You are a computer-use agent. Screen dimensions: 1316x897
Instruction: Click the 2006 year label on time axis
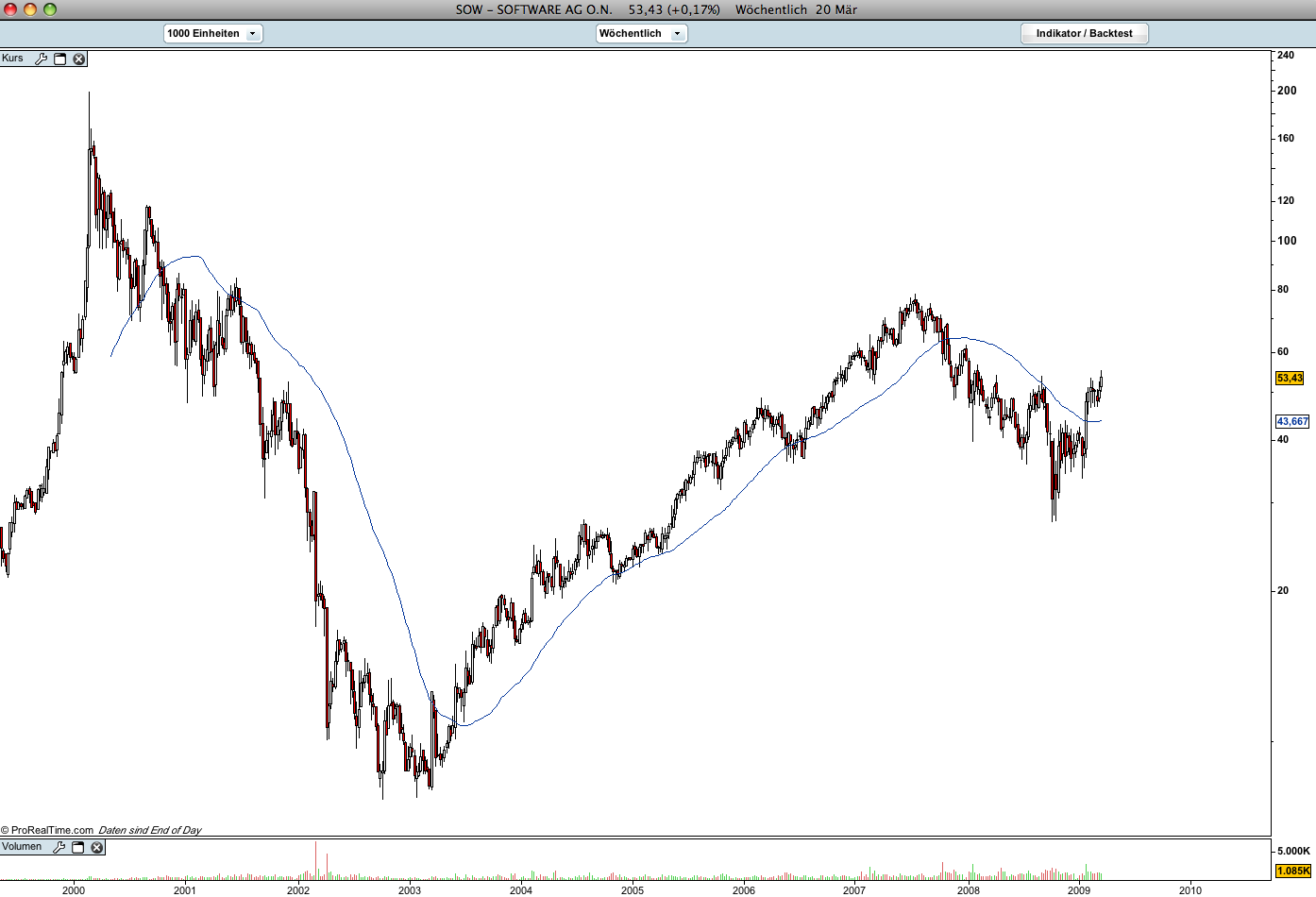744,889
